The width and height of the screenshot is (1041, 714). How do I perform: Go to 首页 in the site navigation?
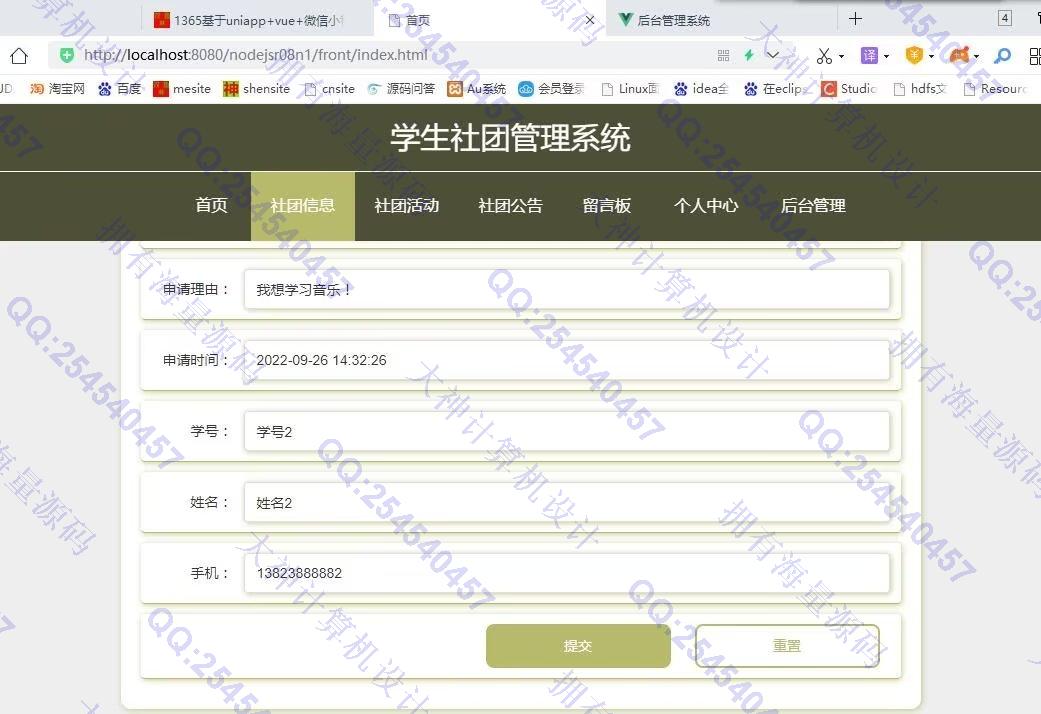pyautogui.click(x=211, y=206)
